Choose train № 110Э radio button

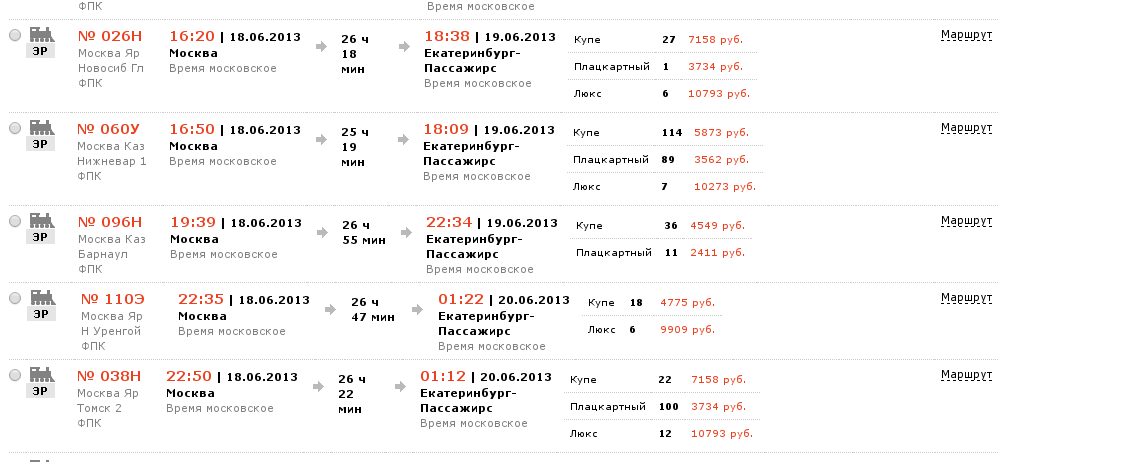(x=14, y=298)
